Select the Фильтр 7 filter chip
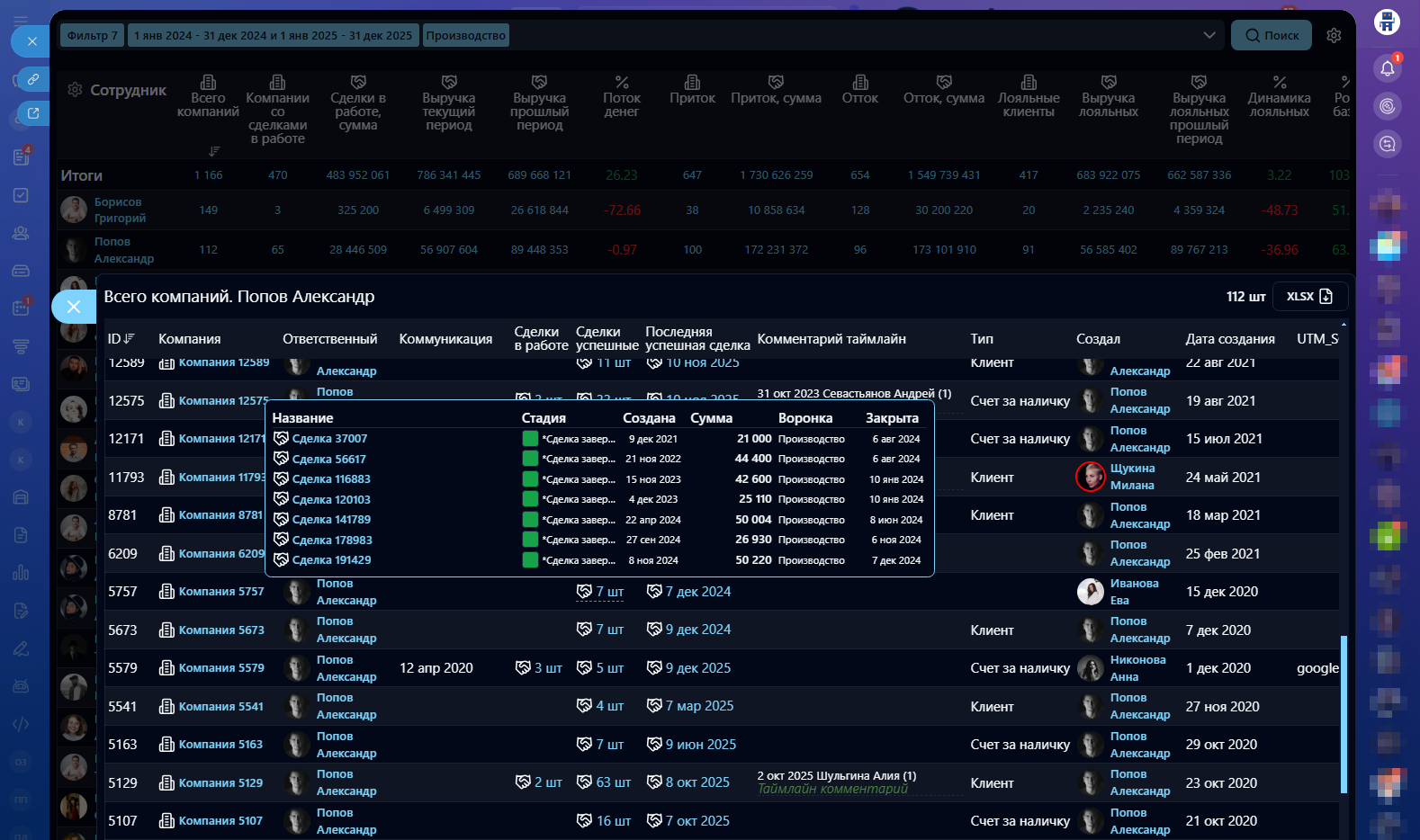Viewport: 1420px width, 840px height. click(x=92, y=35)
